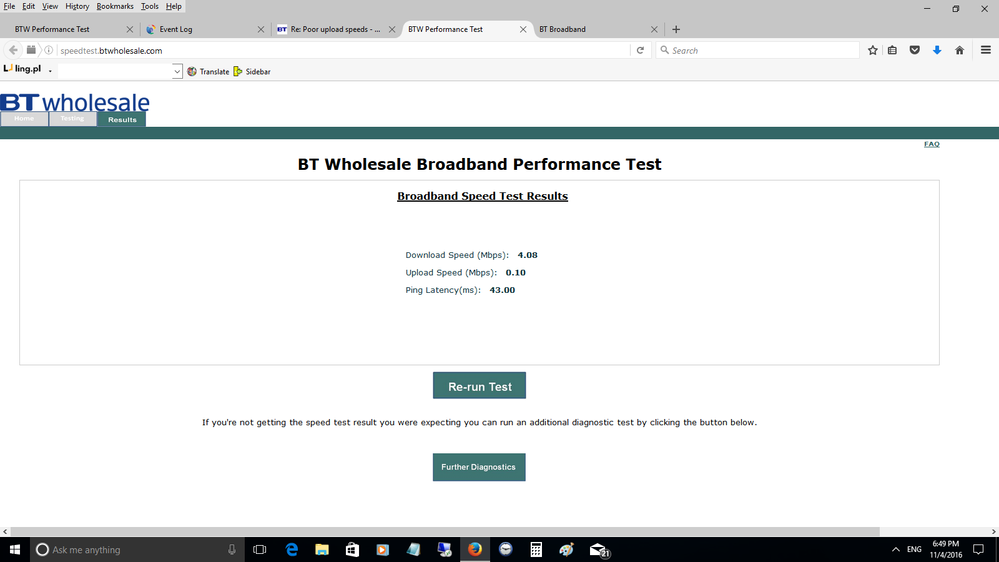The image size is (999, 562).
Task: Click the ling.pl toolbar logo
Action: [x=22, y=69]
